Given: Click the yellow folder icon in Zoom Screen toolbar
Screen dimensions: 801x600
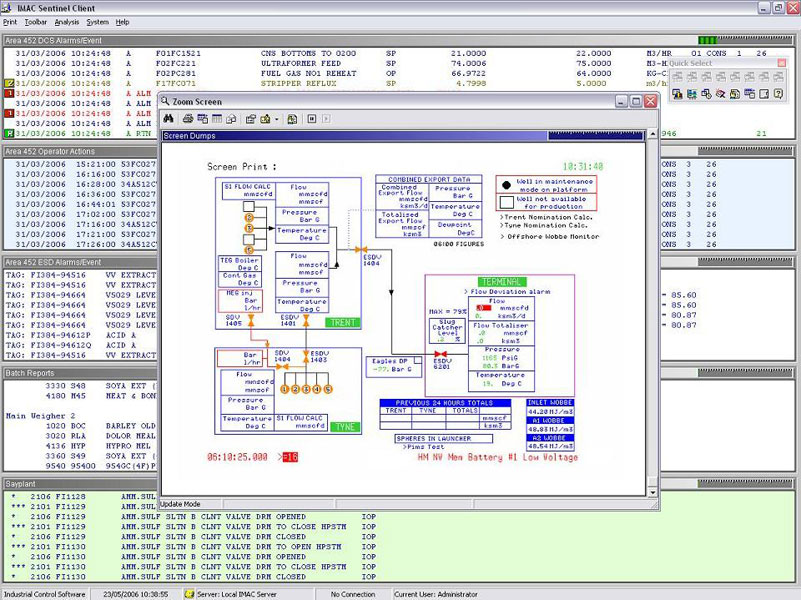Looking at the screenshot, I should pos(265,119).
